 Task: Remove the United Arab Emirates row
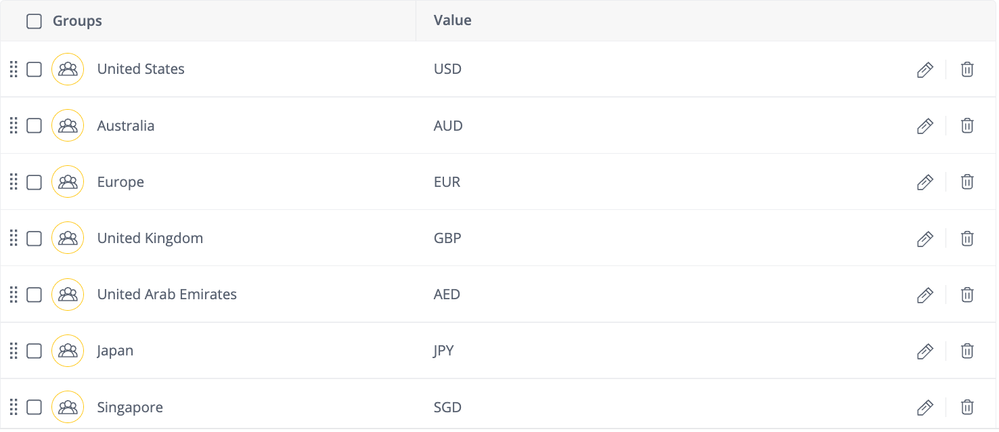coord(967,295)
